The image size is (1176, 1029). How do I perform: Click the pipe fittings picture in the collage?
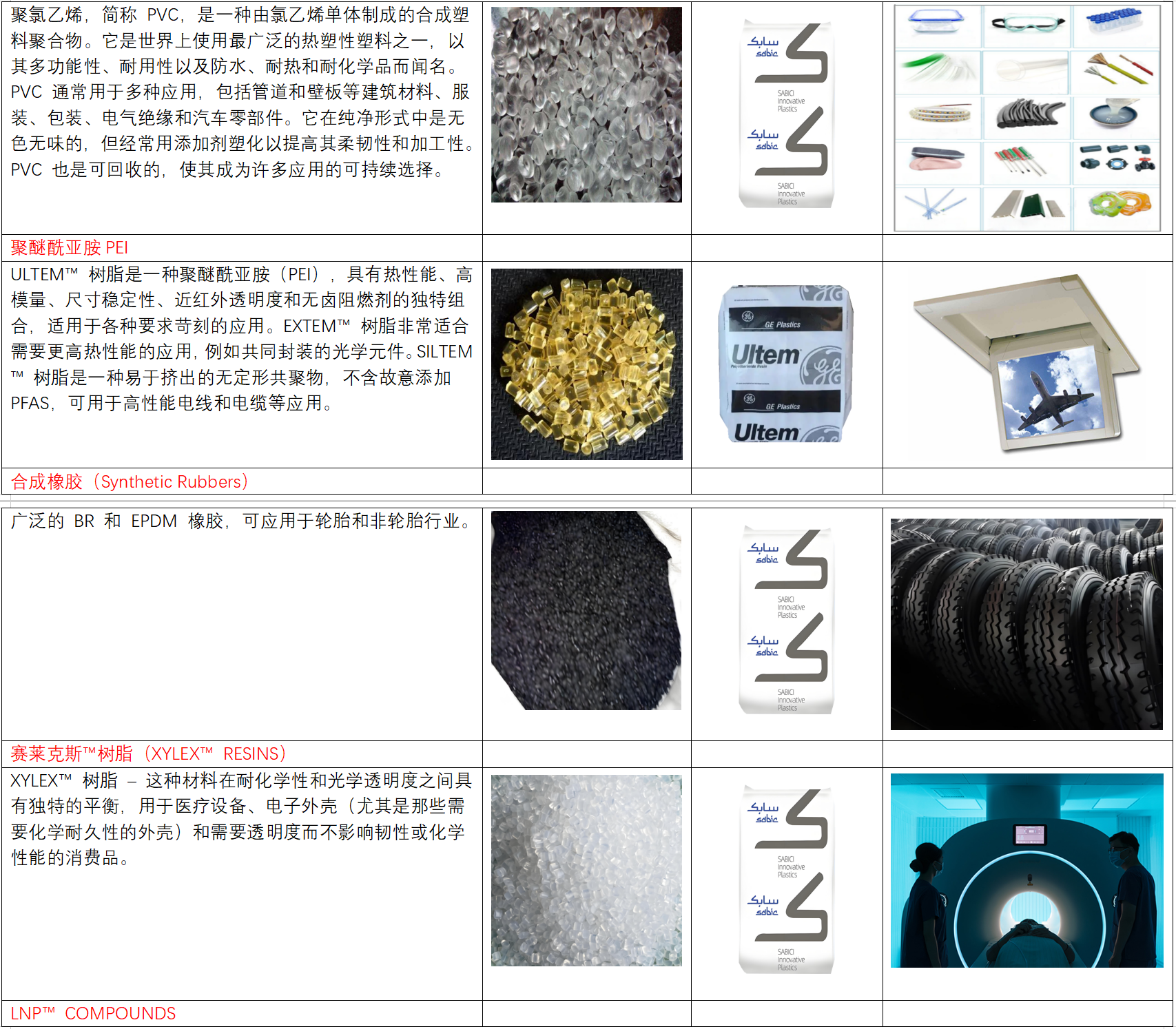(1117, 160)
